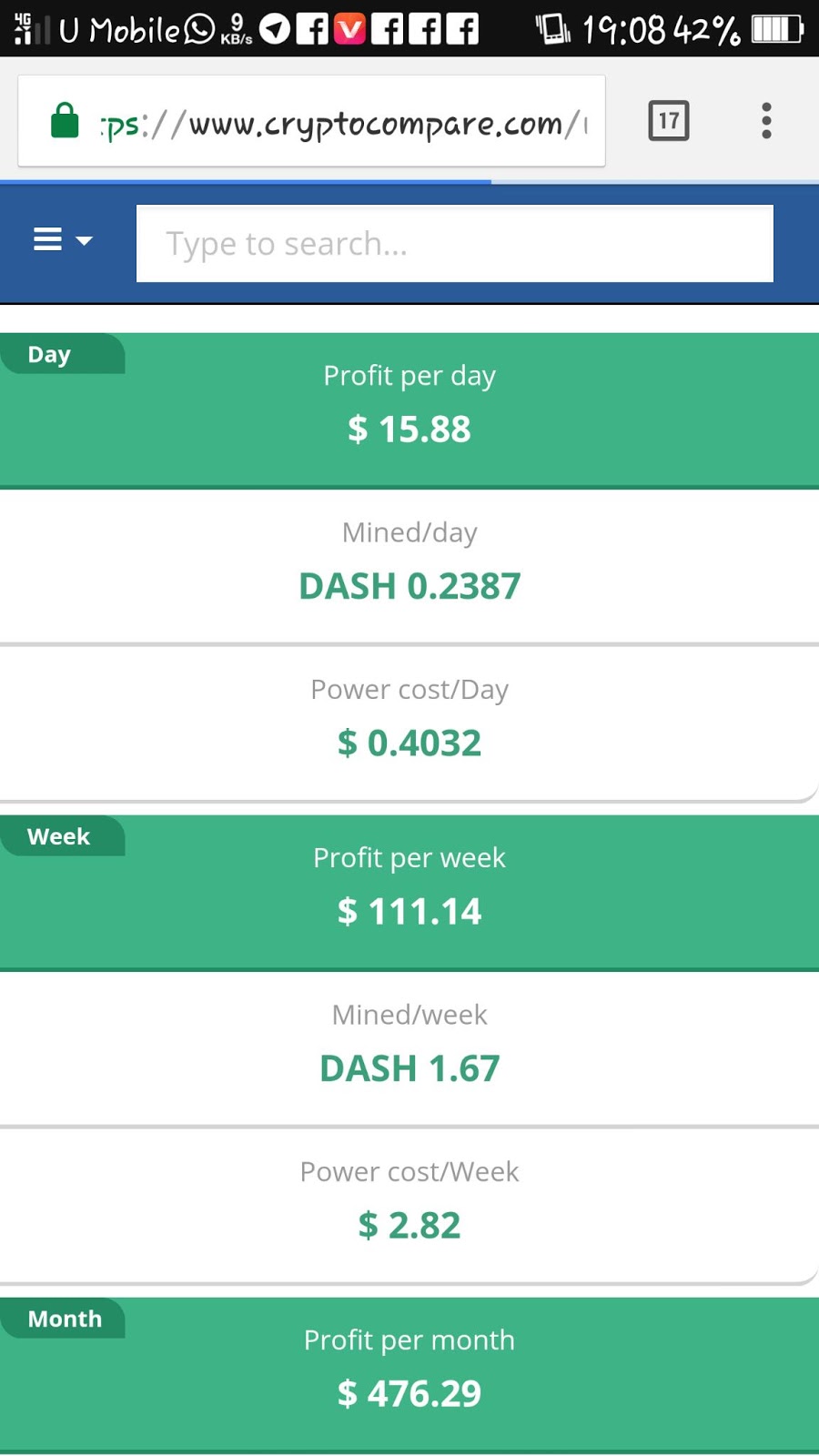Tap the WhatsApp notification icon
Viewport: 819px width, 1456px height.
(199, 30)
